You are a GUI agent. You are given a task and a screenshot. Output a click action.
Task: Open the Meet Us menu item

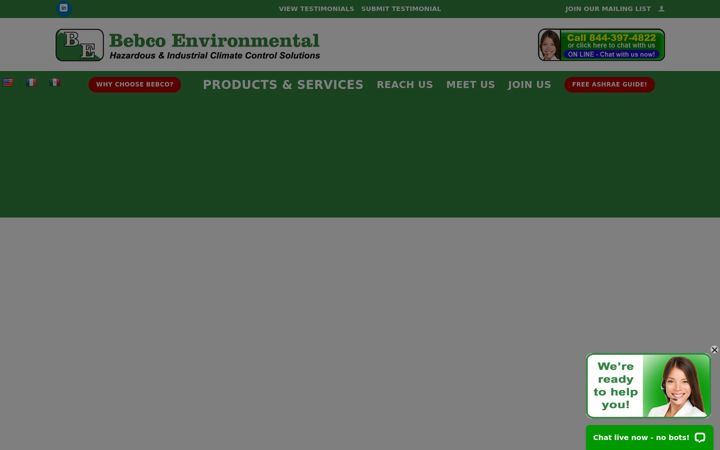(x=470, y=85)
